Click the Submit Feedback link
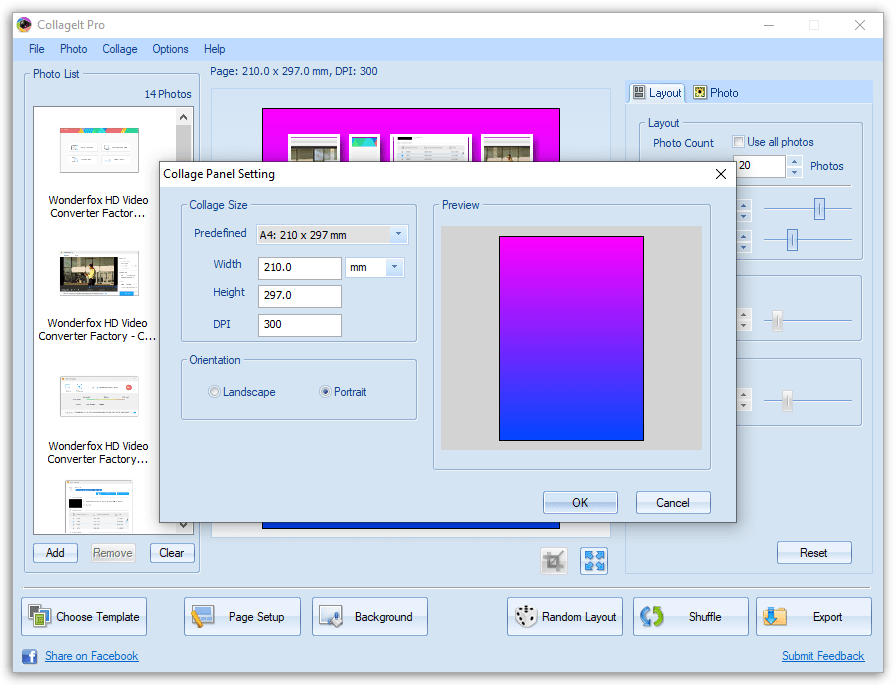896x685 pixels. pos(823,655)
